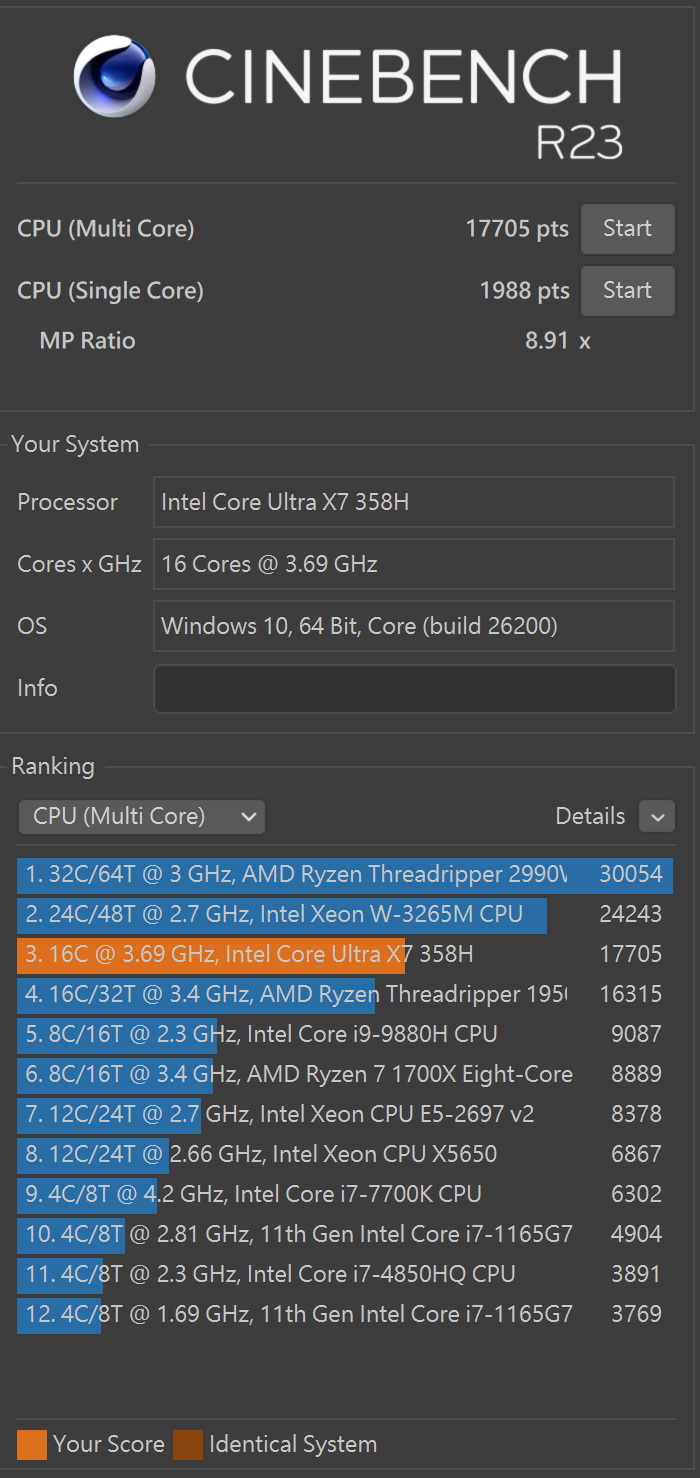700x1478 pixels.
Task: Click the OS version field
Action: (x=414, y=626)
